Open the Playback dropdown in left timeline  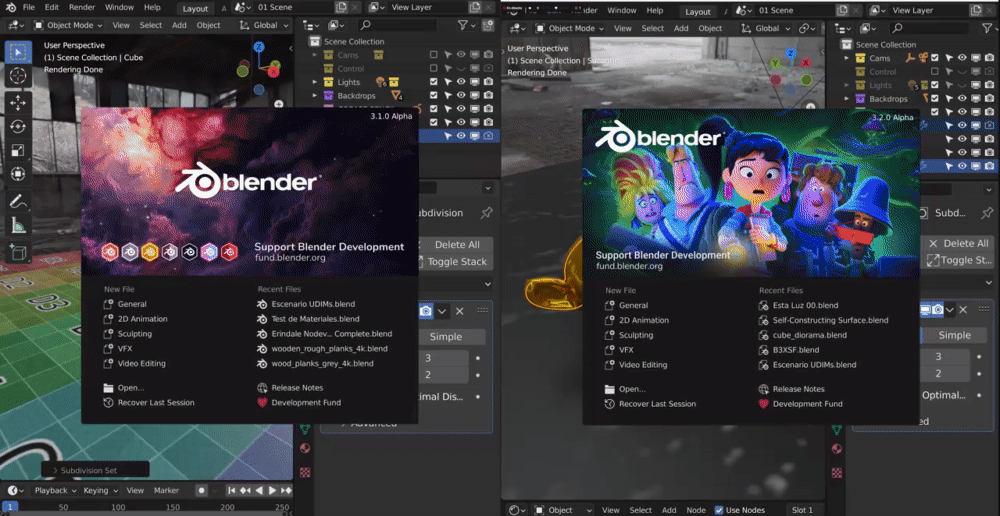[x=55, y=490]
